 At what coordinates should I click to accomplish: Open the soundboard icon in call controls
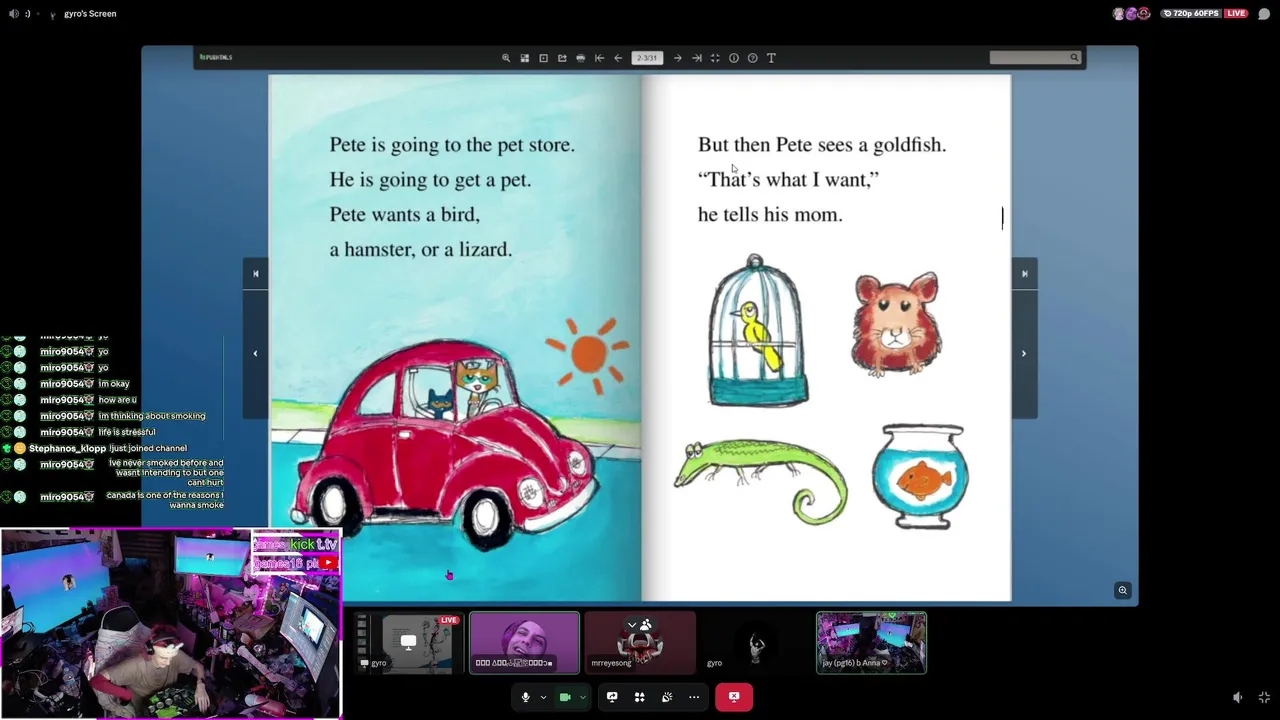667,697
